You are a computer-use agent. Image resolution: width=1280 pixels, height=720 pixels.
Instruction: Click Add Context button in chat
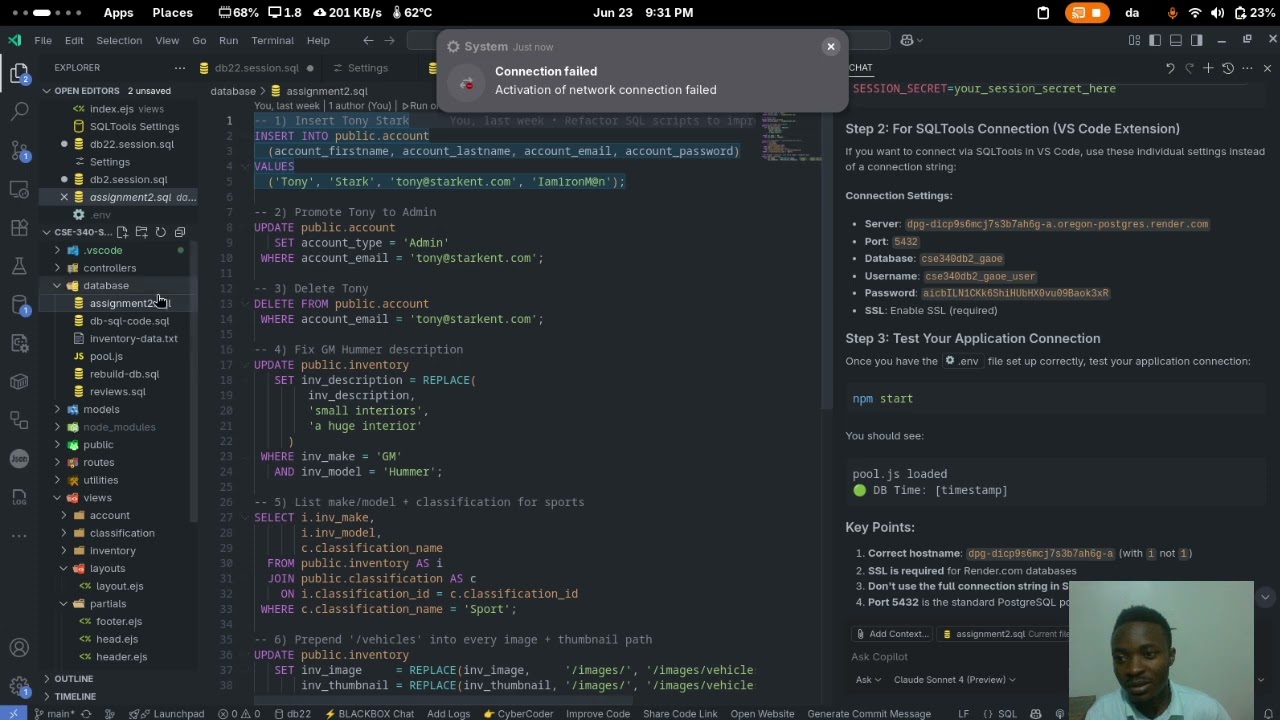click(892, 634)
